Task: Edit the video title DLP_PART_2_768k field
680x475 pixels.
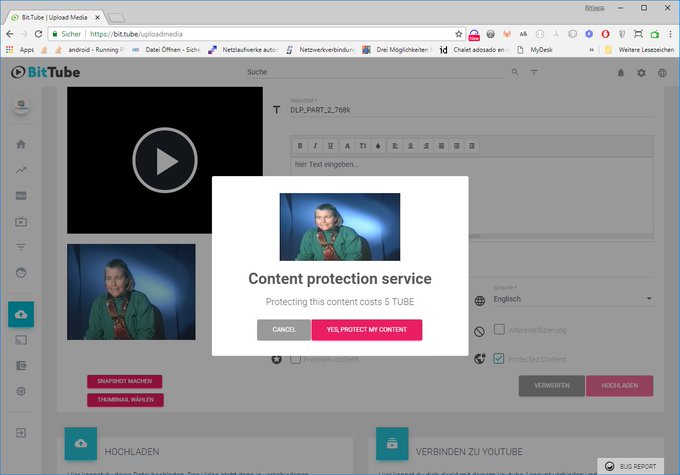Action: [x=471, y=110]
